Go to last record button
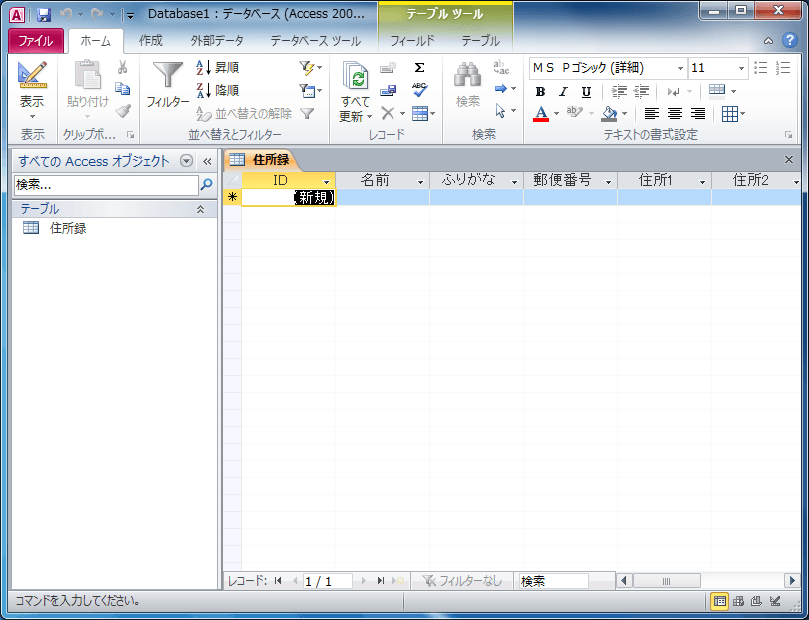 381,581
